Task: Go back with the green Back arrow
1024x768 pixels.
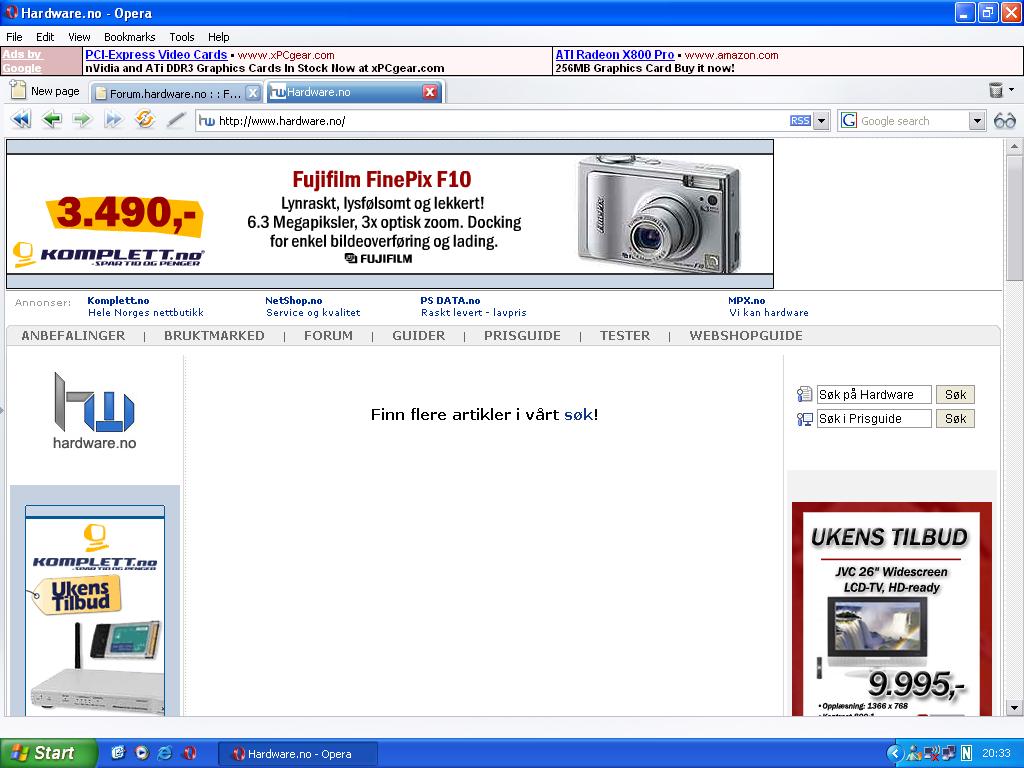Action: [x=52, y=120]
